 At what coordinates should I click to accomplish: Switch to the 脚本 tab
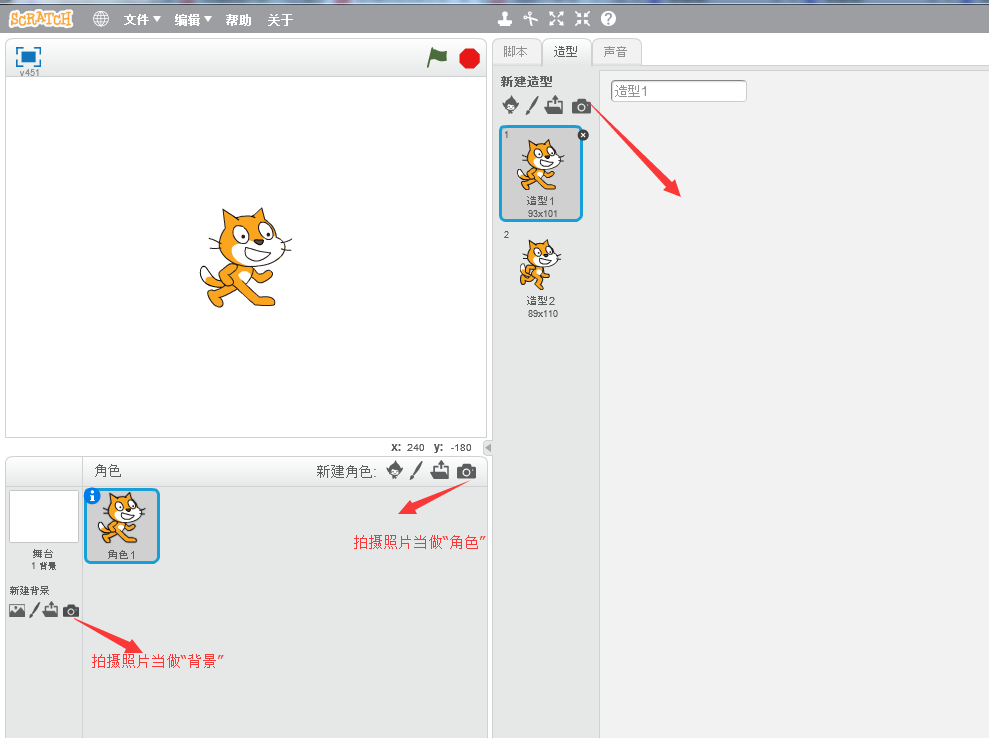pyautogui.click(x=516, y=52)
